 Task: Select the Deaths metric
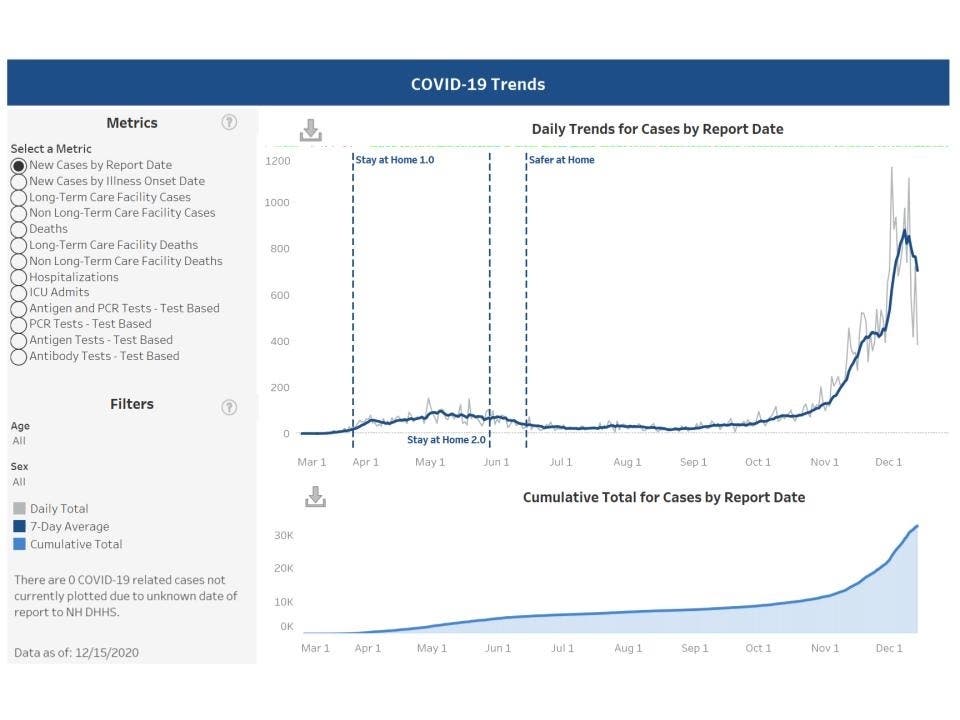17,229
